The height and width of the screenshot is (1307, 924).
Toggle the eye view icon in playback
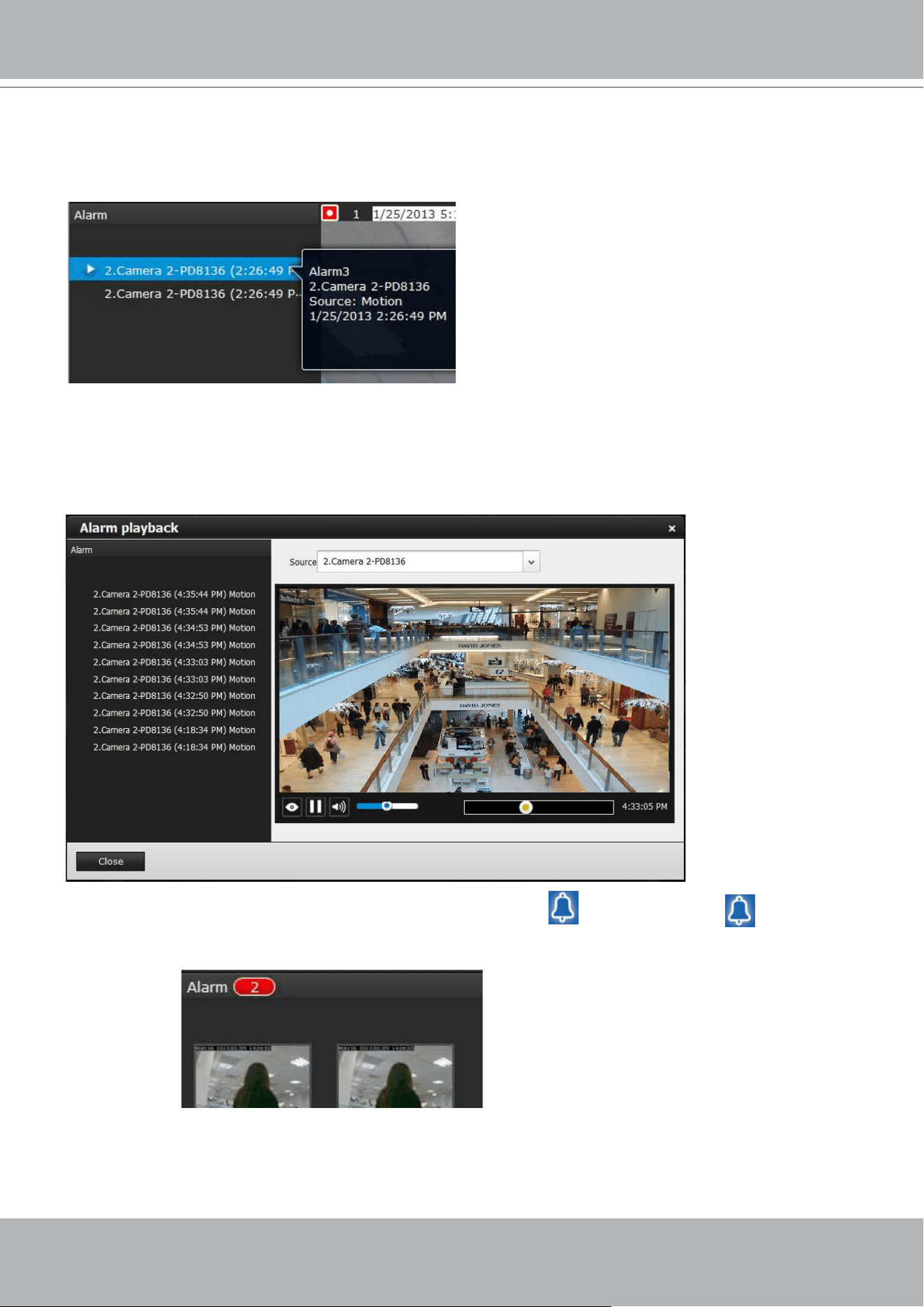(x=292, y=807)
